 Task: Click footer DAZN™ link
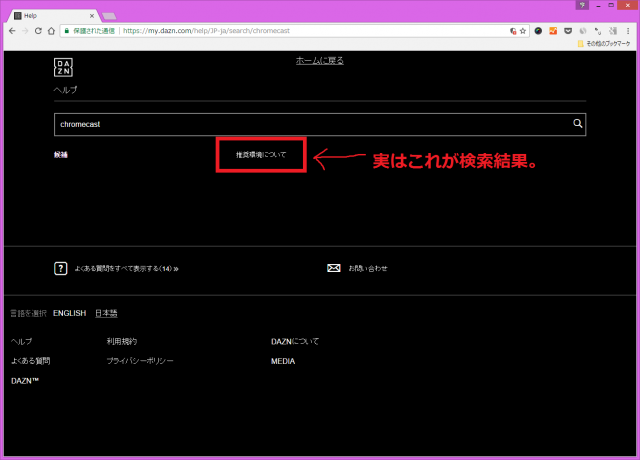click(25, 381)
